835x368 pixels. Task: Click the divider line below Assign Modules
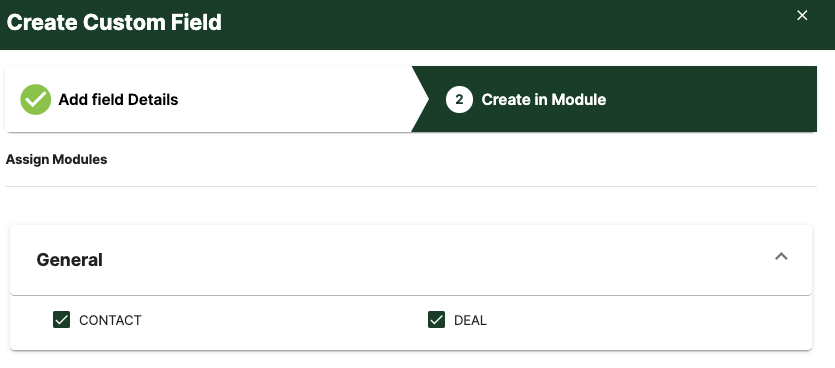[411, 186]
